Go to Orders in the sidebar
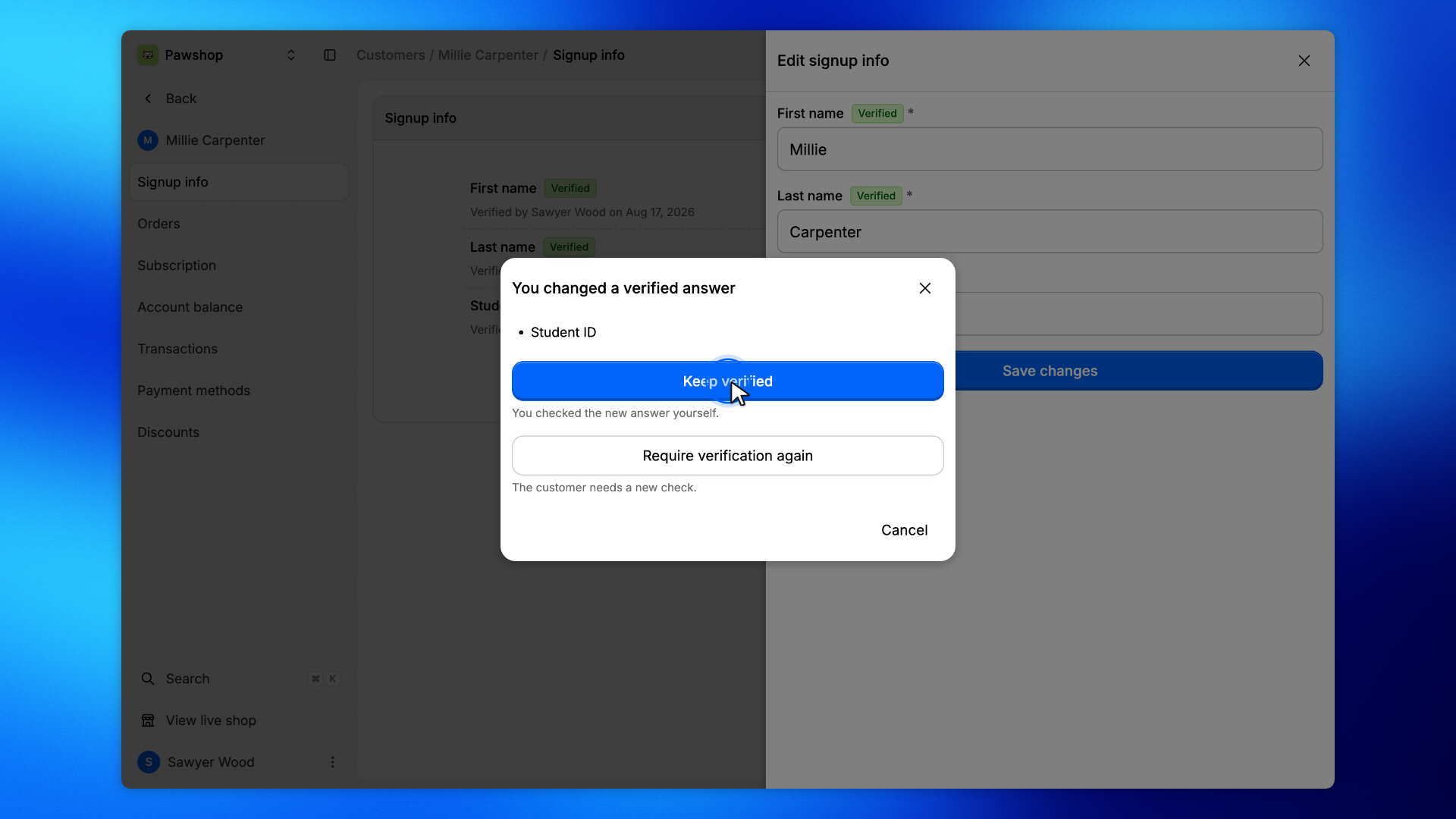Screen dimensions: 1456x819 click(x=239, y=224)
